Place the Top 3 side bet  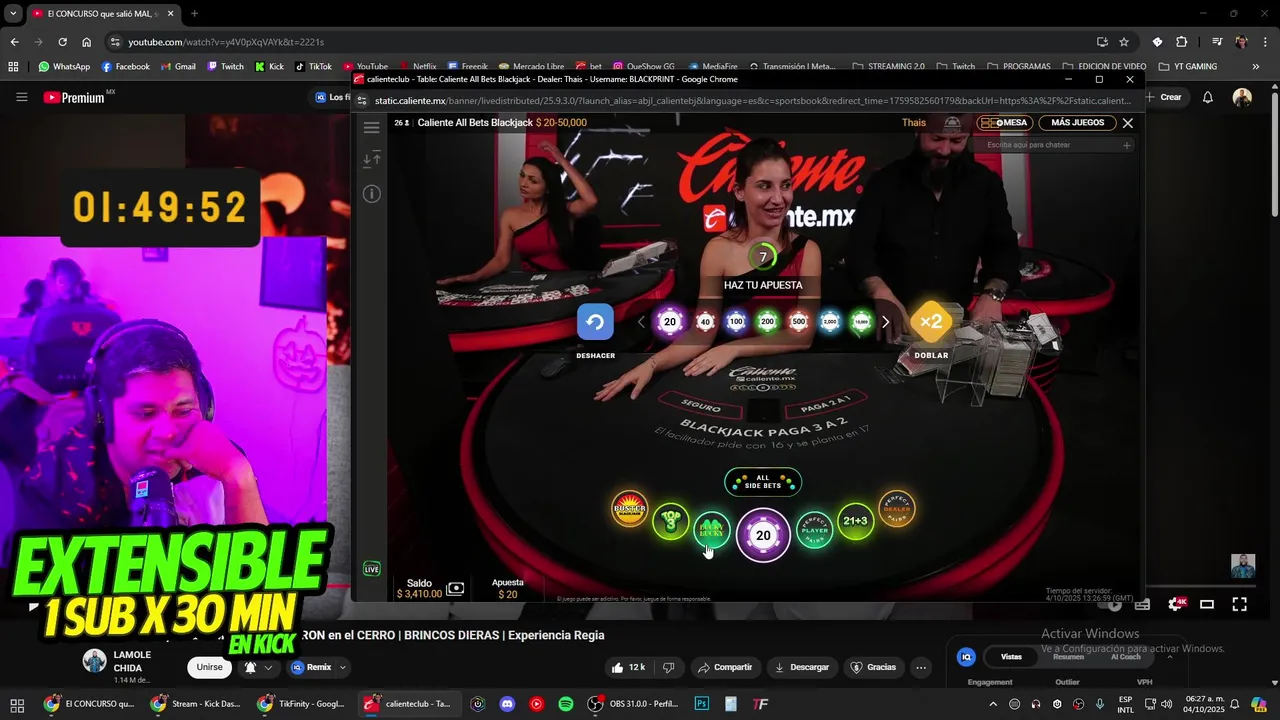[x=671, y=521]
